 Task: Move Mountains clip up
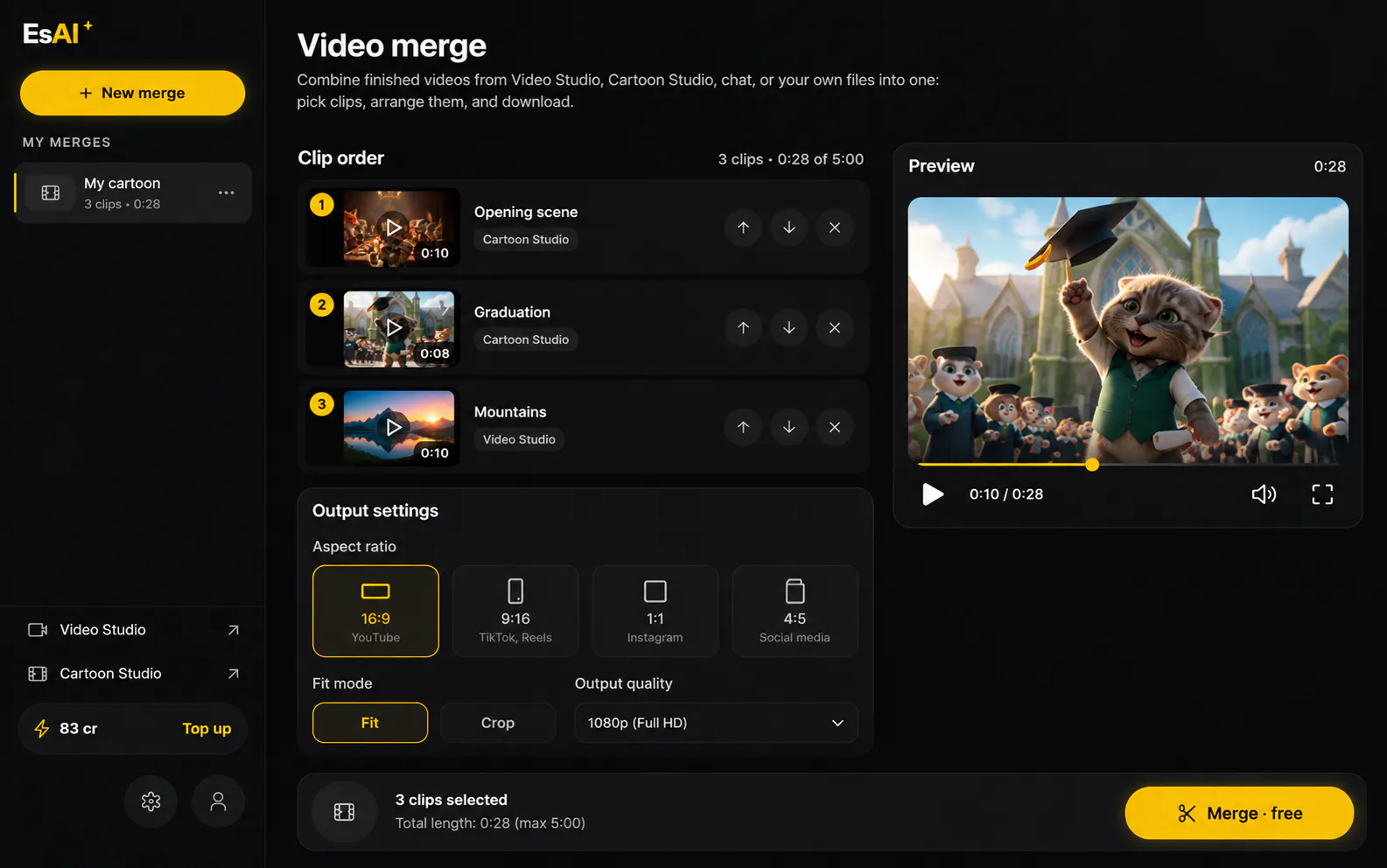743,427
